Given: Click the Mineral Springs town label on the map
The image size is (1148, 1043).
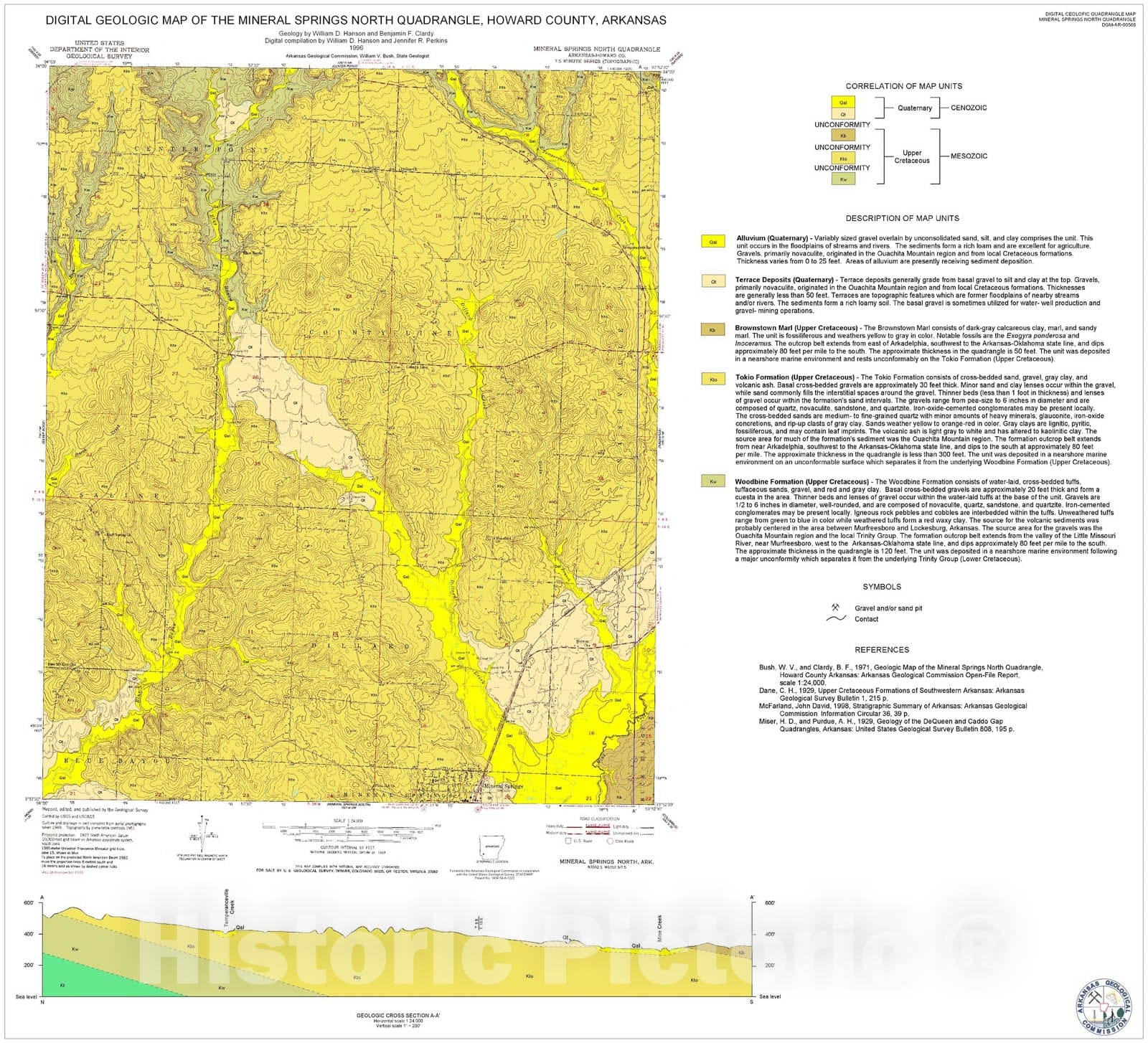Looking at the screenshot, I should (x=503, y=786).
